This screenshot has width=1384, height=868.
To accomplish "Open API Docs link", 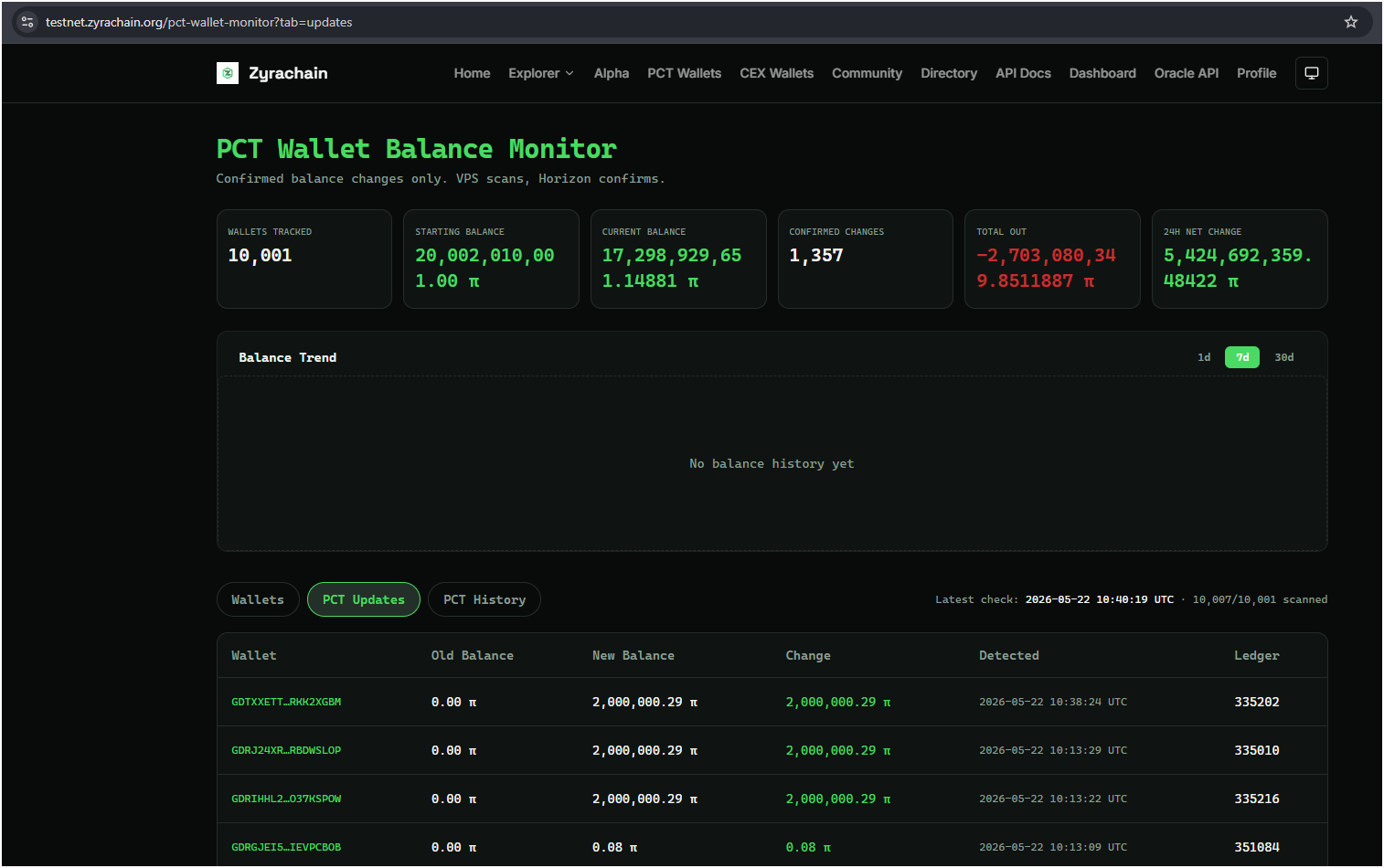I will (1023, 73).
